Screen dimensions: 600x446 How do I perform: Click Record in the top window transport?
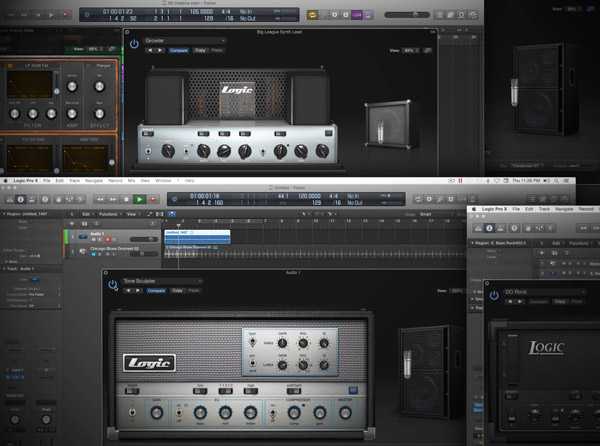pos(66,15)
